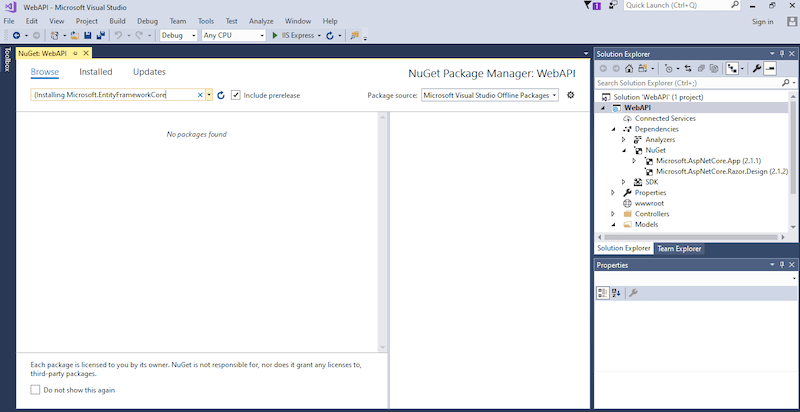Pin the Properties panel
The width and height of the screenshot is (800, 412).
coord(782,265)
